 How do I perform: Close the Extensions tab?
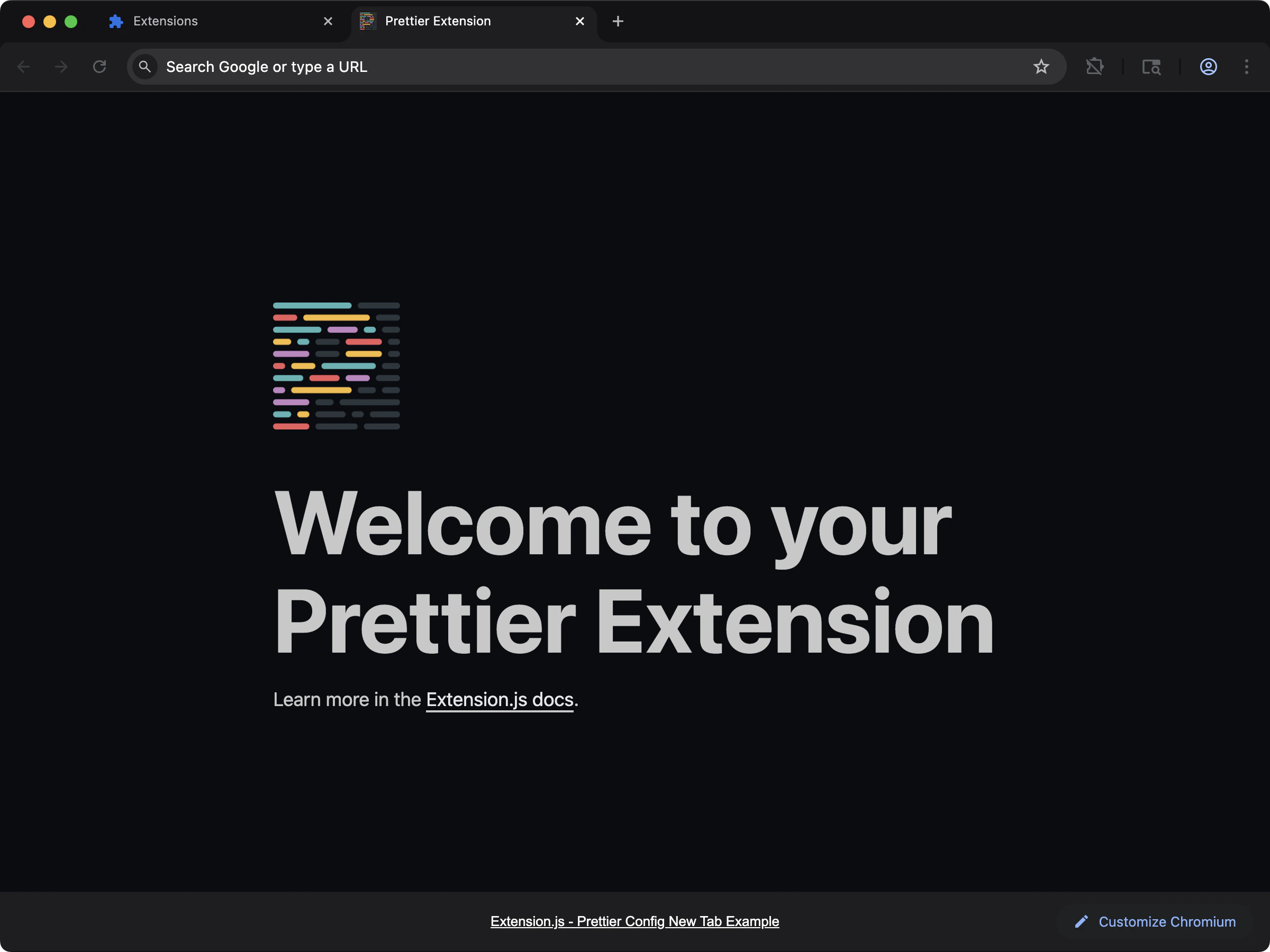click(328, 21)
